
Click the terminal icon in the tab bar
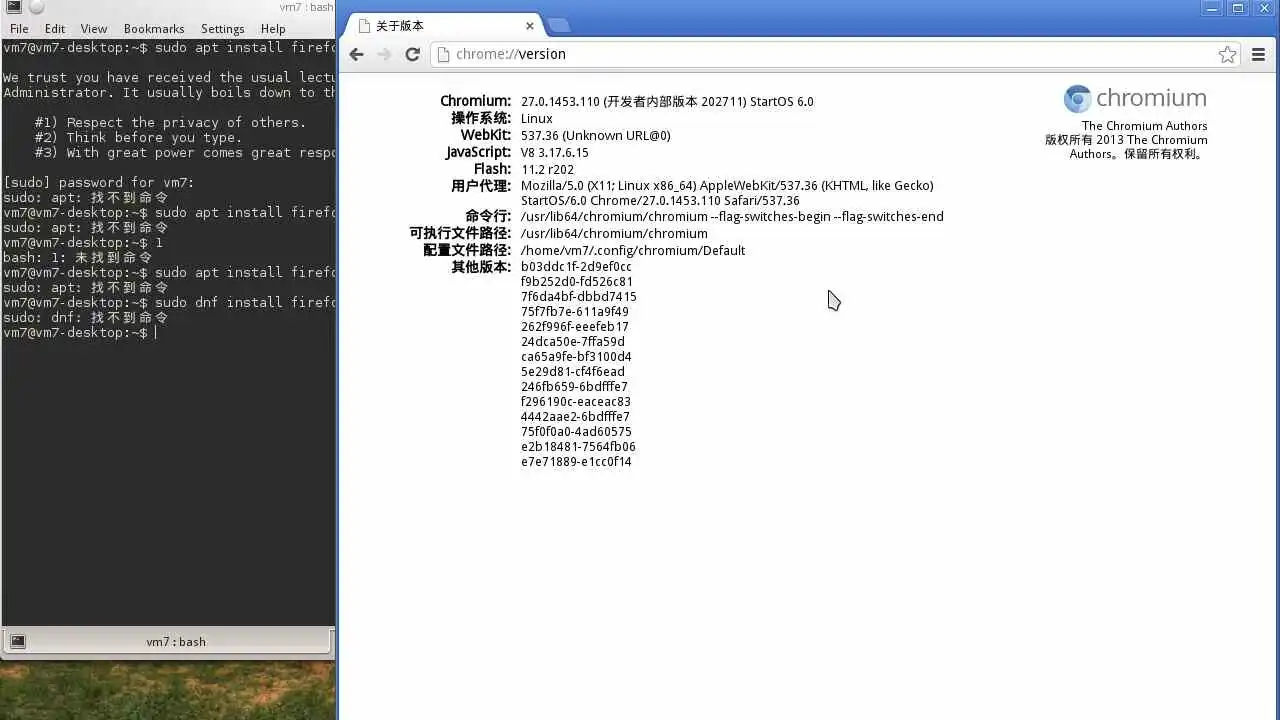coord(18,642)
